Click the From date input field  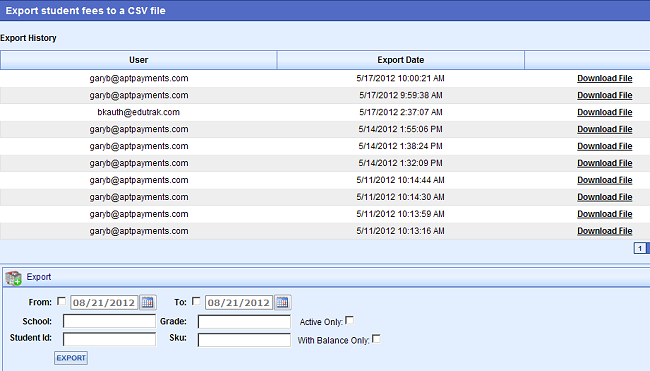[104, 303]
